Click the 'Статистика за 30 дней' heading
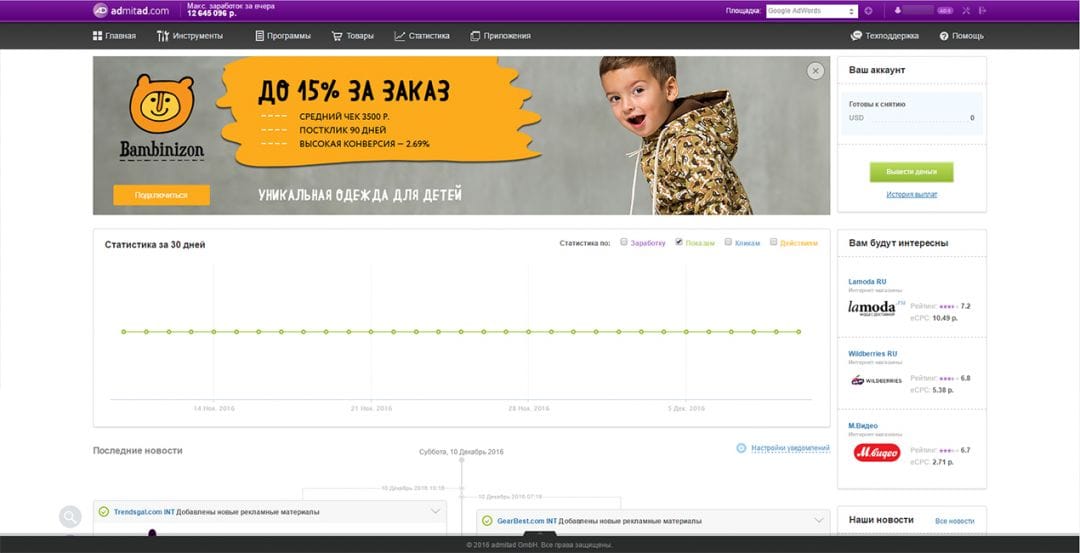1080x553 pixels. click(x=155, y=244)
